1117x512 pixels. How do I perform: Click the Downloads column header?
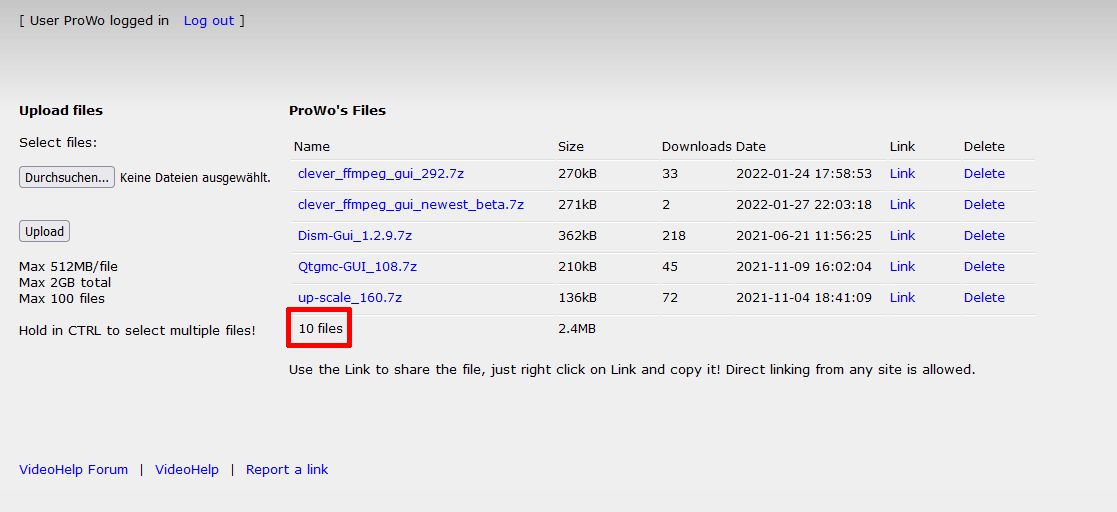click(x=696, y=147)
